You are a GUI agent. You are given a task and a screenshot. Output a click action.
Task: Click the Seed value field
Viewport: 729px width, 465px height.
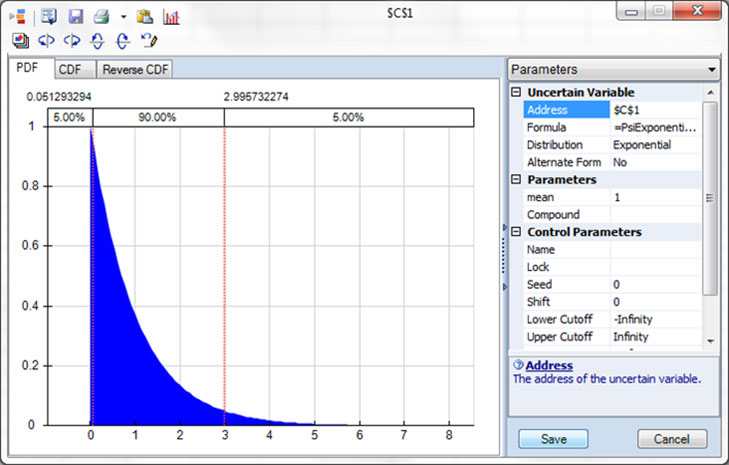point(655,285)
